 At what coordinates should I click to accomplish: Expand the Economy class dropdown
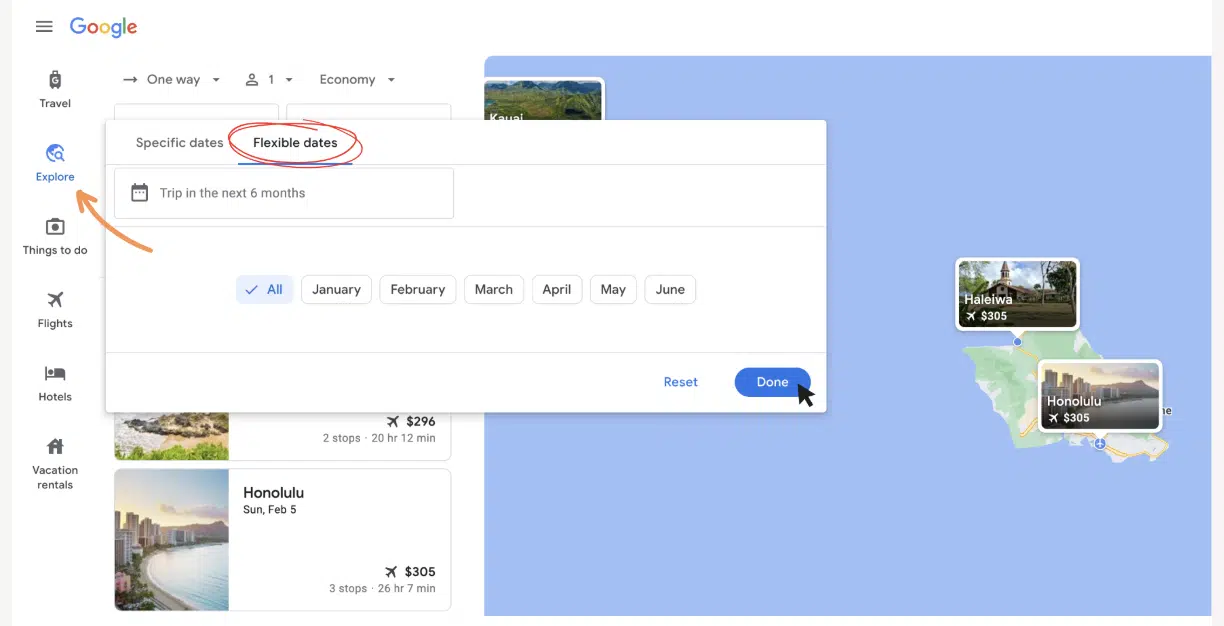357,80
